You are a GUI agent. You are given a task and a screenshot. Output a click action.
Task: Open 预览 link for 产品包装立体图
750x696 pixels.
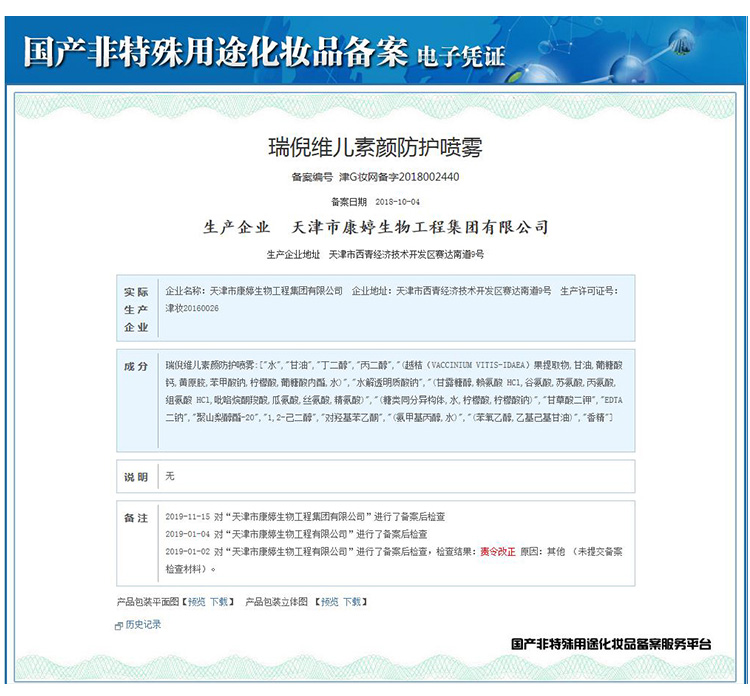330,602
